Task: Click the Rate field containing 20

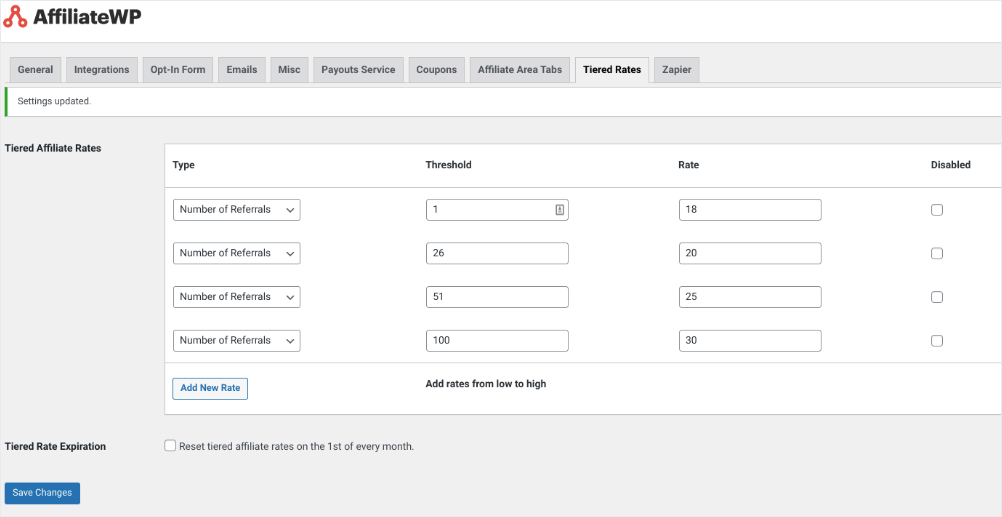Action: click(x=750, y=253)
